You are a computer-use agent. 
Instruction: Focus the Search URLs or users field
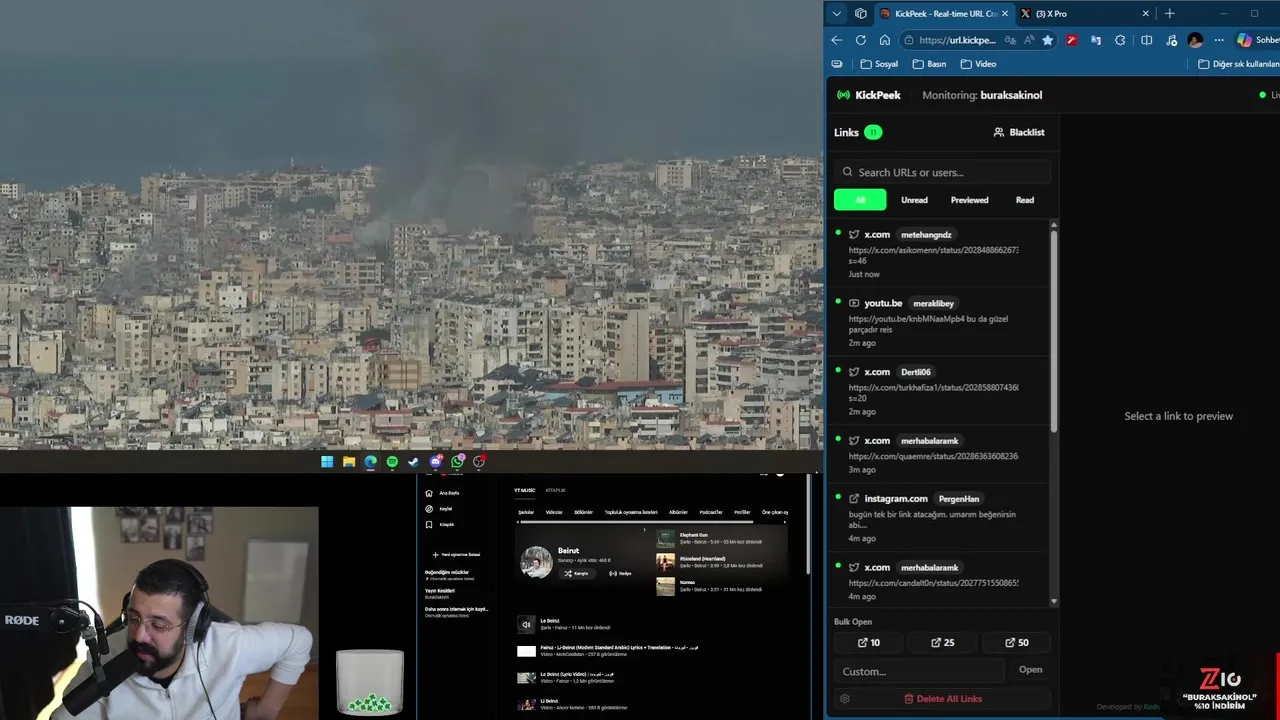pos(942,172)
